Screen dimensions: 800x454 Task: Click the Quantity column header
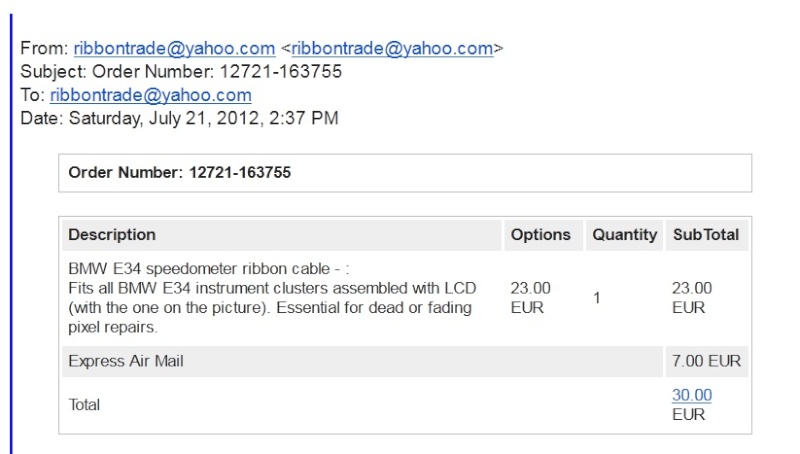[624, 235]
